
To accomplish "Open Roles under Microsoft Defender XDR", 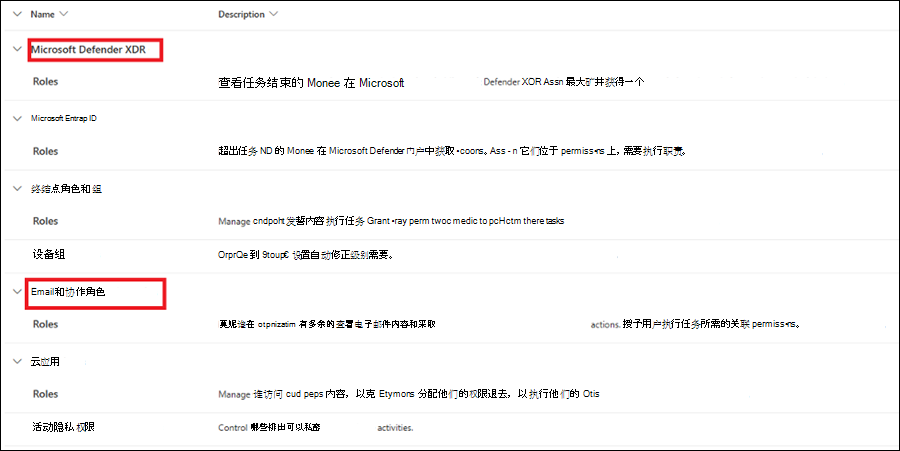I will pos(45,81).
